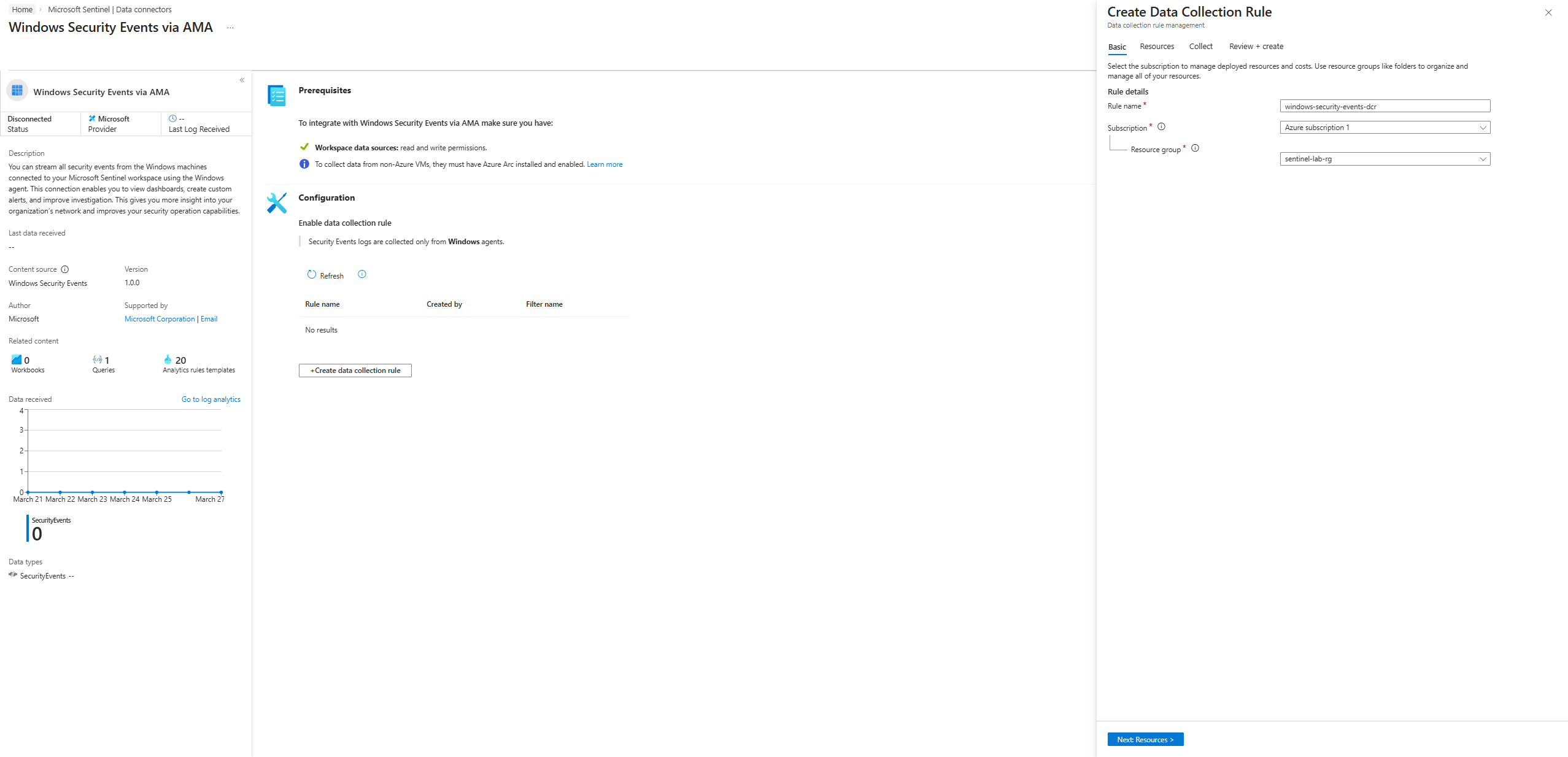Close the Create Data Collection Rule panel

pyautogui.click(x=1548, y=12)
